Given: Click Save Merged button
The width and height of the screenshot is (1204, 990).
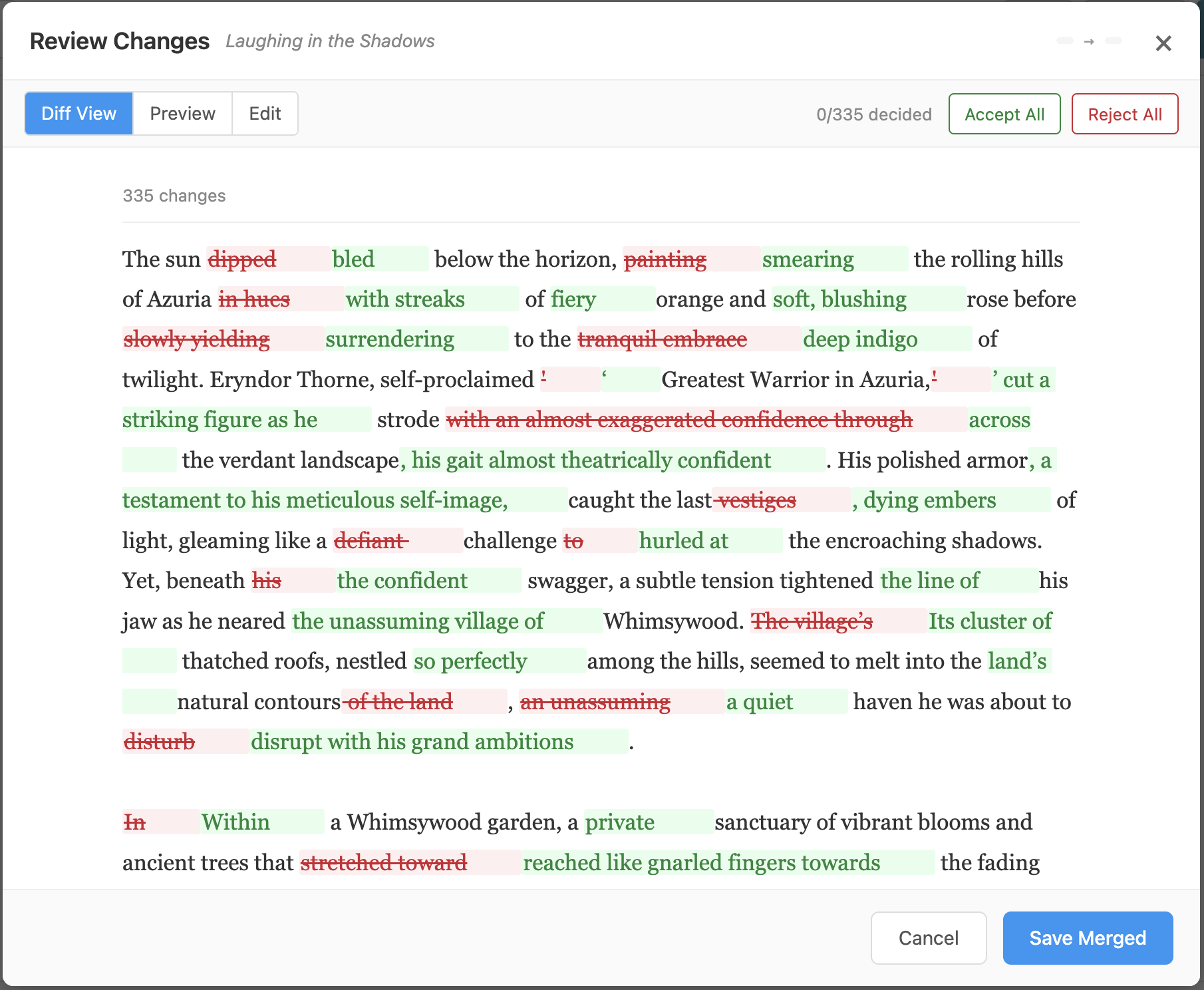Looking at the screenshot, I should [x=1087, y=937].
